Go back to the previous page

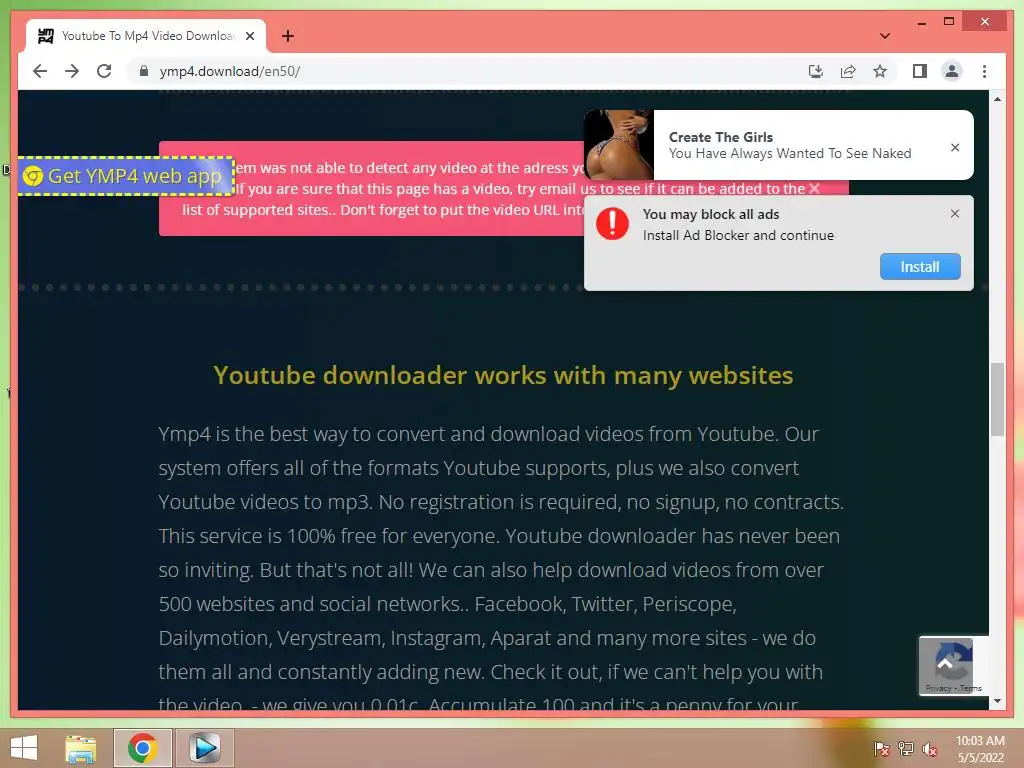[40, 71]
